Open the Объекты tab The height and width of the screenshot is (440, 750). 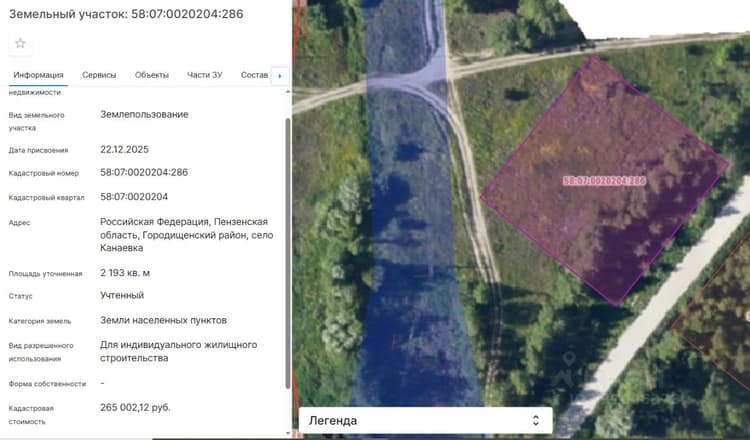coord(152,75)
